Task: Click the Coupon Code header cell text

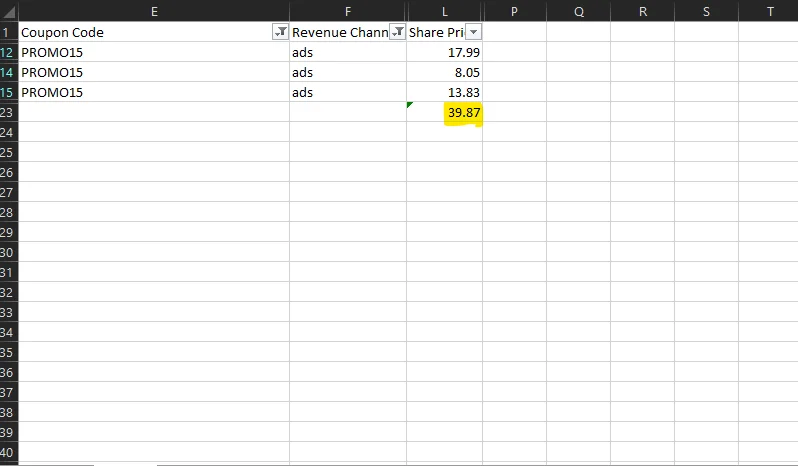Action: coord(62,33)
